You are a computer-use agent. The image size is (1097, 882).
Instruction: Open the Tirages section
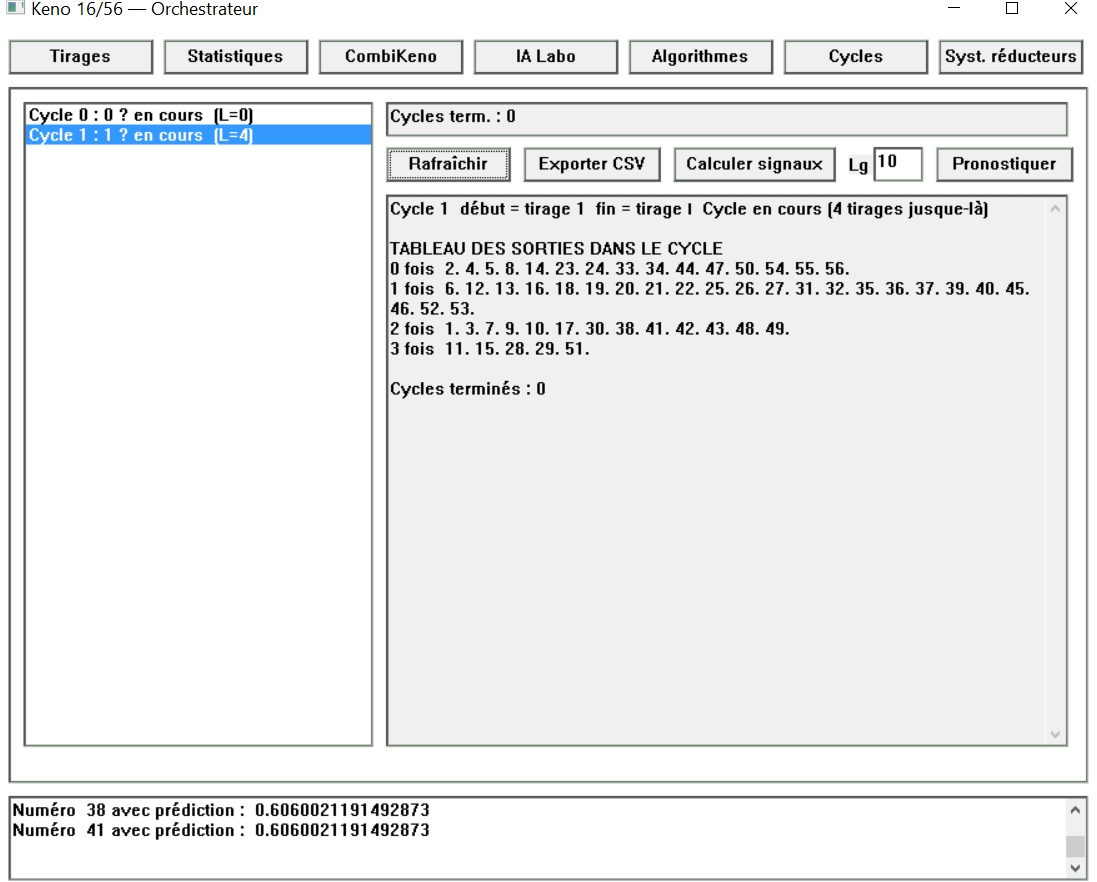coord(81,57)
